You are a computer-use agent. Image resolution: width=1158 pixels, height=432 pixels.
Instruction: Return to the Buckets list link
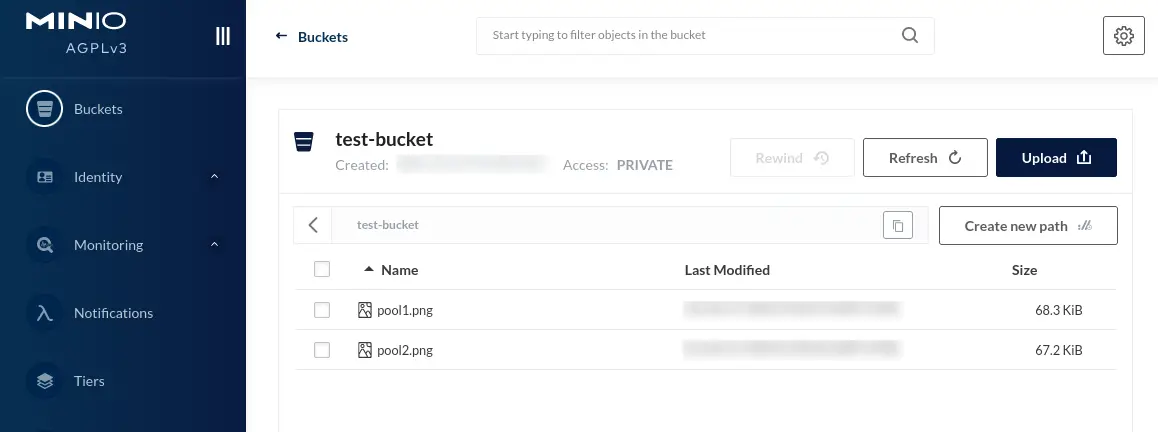pos(311,37)
